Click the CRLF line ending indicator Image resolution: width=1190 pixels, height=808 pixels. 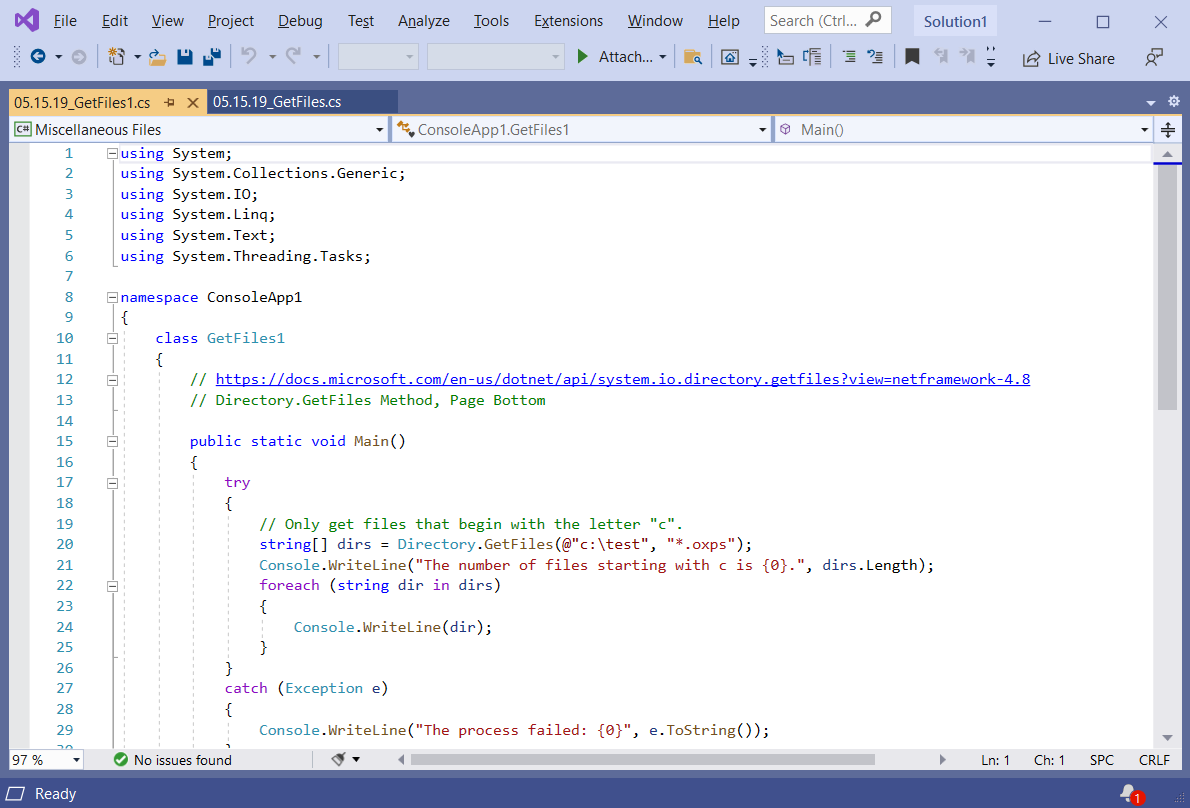1154,759
